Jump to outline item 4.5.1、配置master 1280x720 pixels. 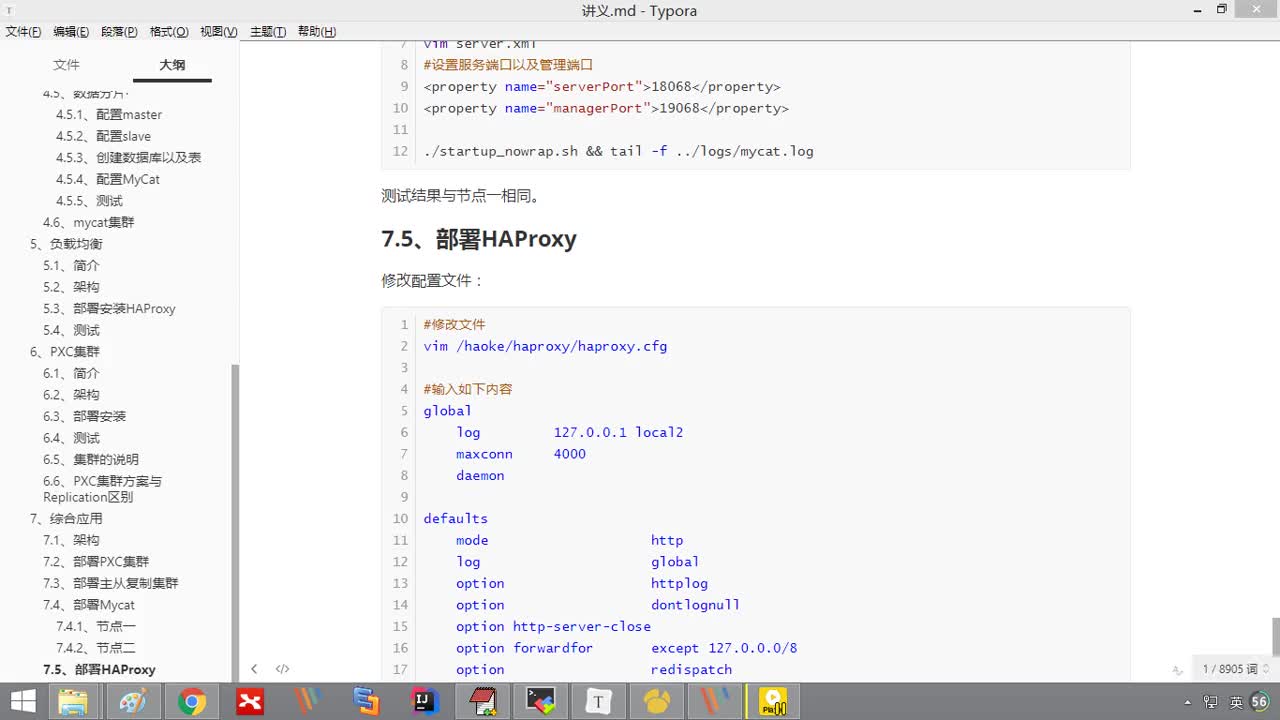109,114
